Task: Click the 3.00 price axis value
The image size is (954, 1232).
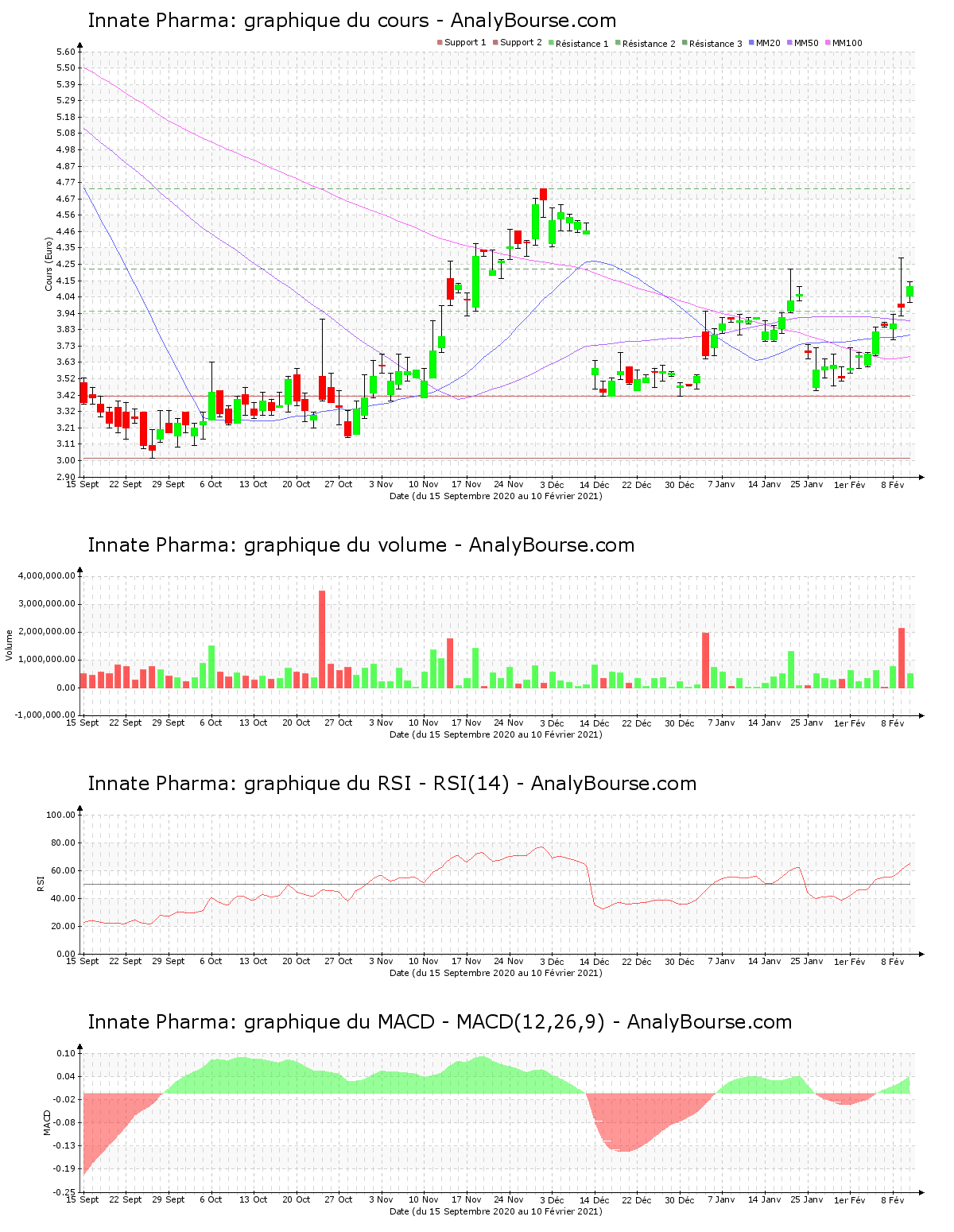Action: pos(66,460)
